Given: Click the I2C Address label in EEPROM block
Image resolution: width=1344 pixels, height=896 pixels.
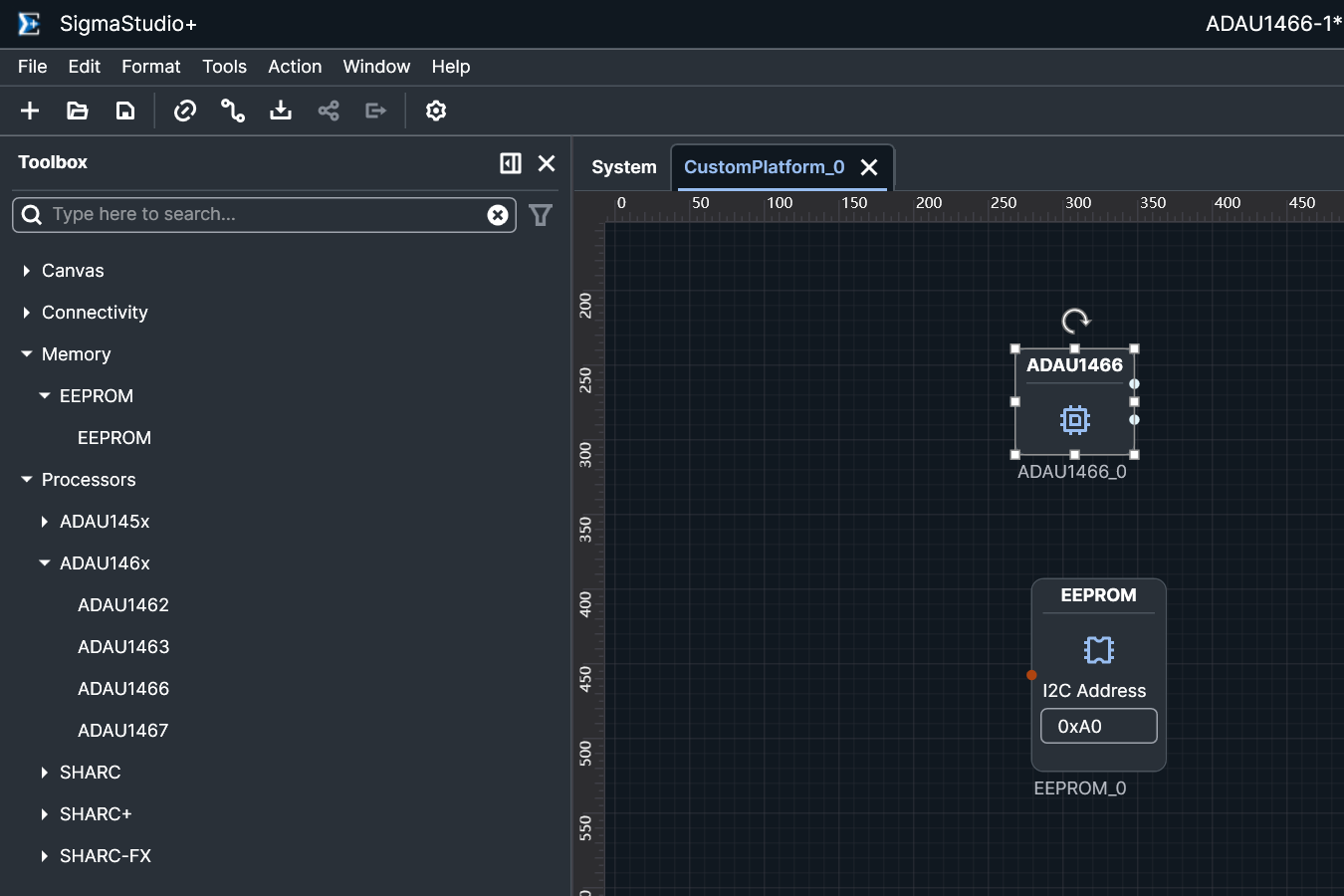Looking at the screenshot, I should (x=1094, y=691).
